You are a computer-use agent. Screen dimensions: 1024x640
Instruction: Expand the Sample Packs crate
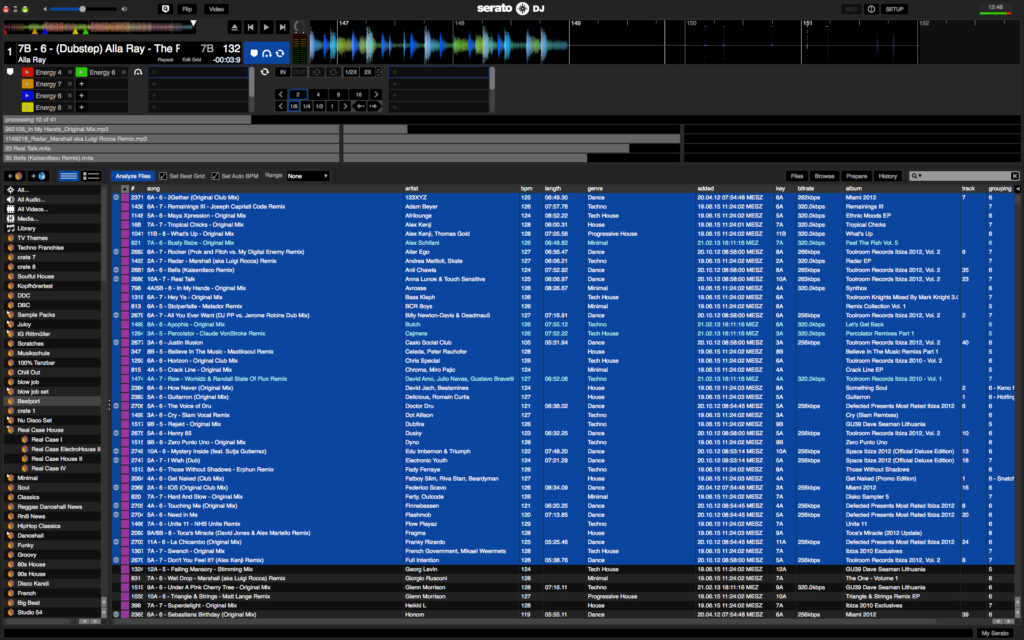[x=10, y=315]
